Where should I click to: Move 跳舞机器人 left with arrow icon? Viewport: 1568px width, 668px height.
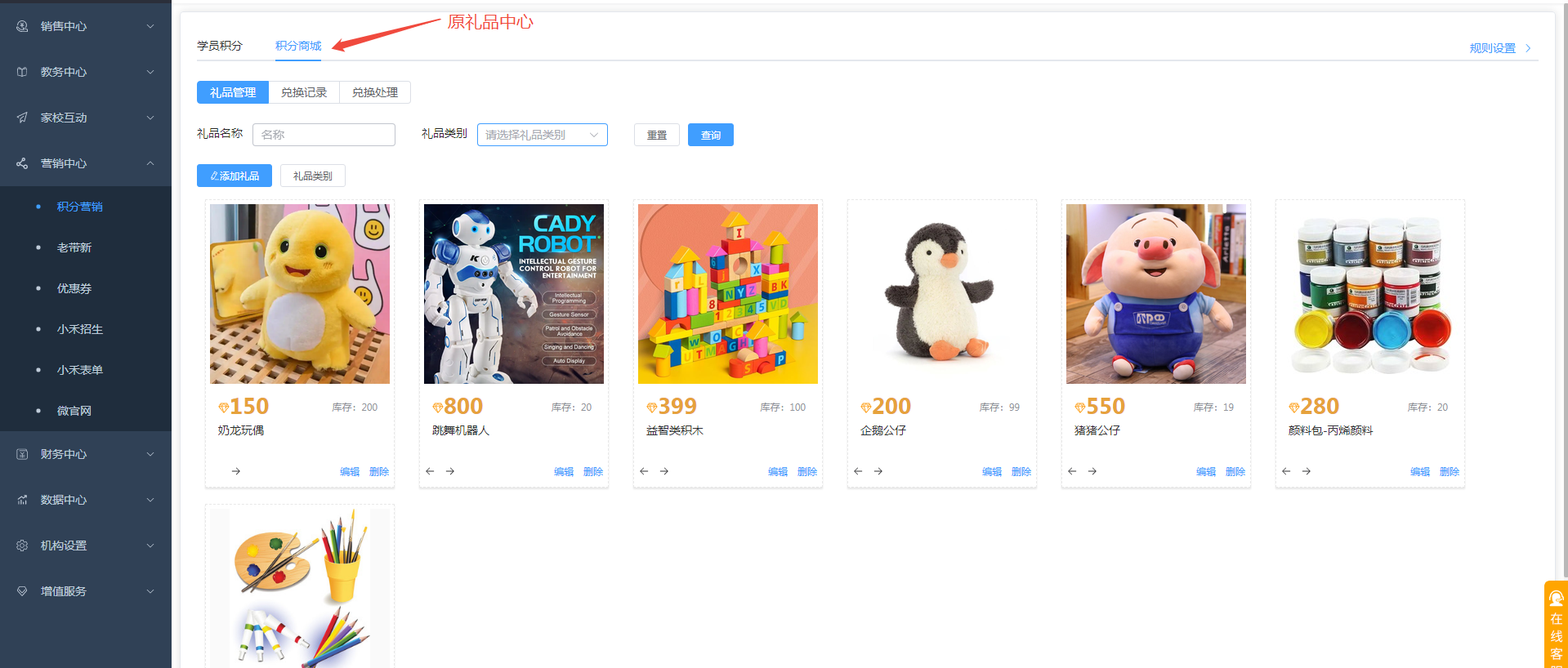tap(430, 471)
